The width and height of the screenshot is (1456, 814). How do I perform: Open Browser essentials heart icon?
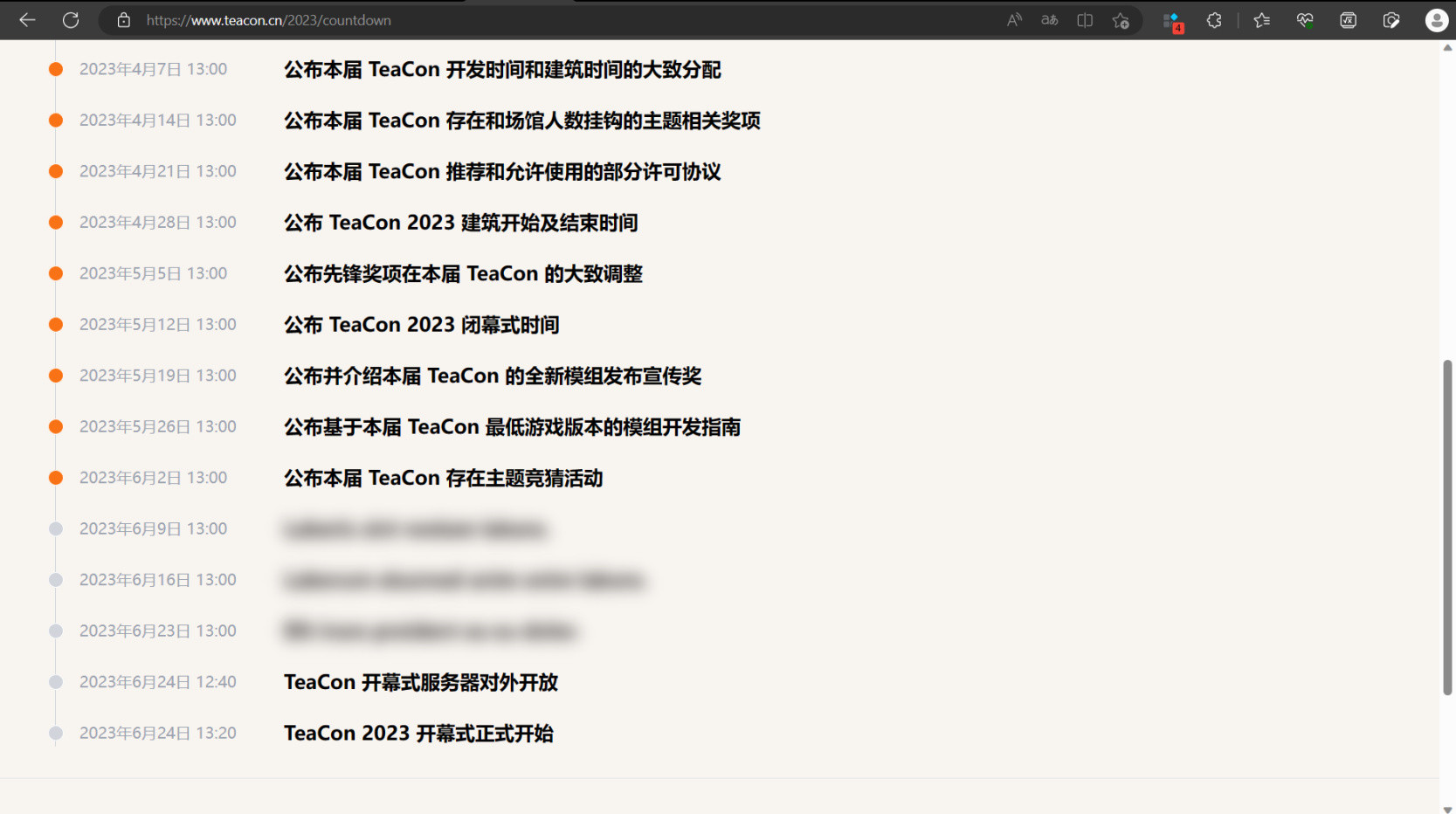click(1305, 20)
